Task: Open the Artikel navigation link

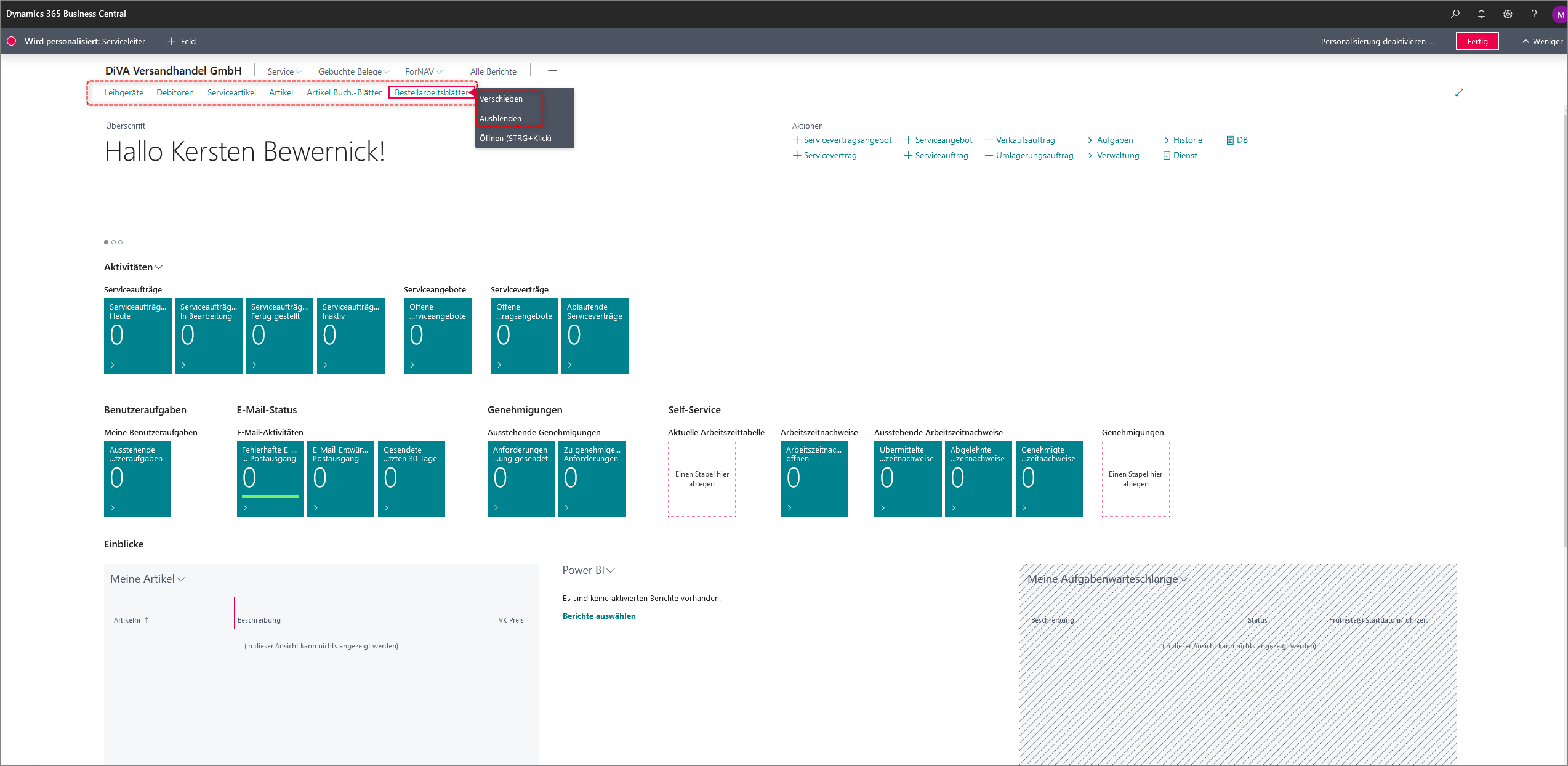Action: coord(281,92)
